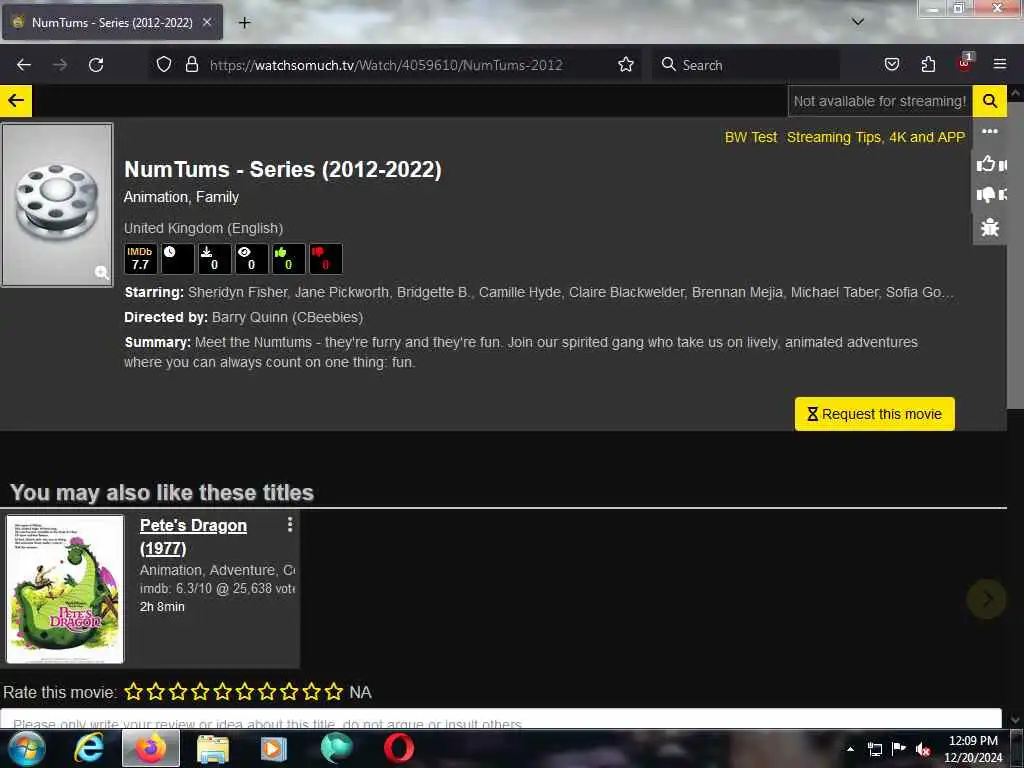
Task: Open the BW Test link
Action: point(750,137)
